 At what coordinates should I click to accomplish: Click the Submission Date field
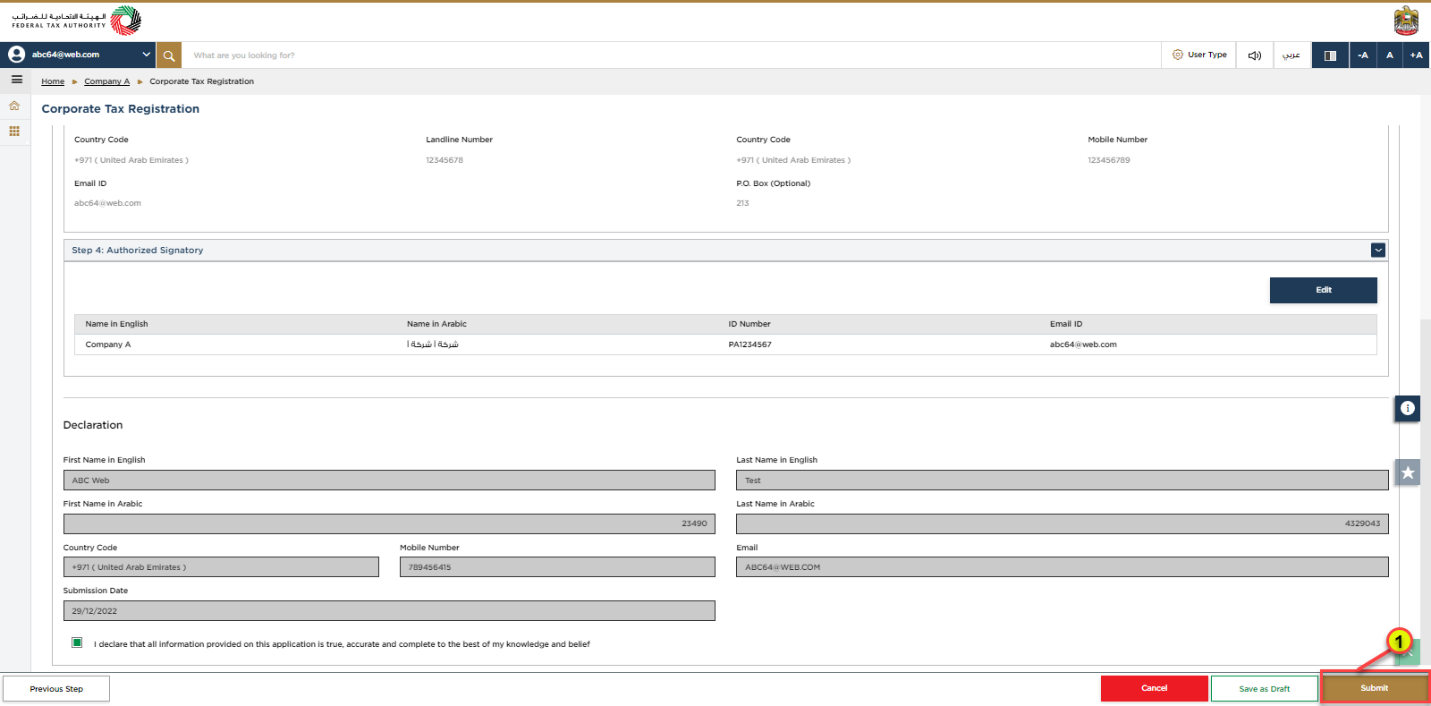[x=389, y=611]
